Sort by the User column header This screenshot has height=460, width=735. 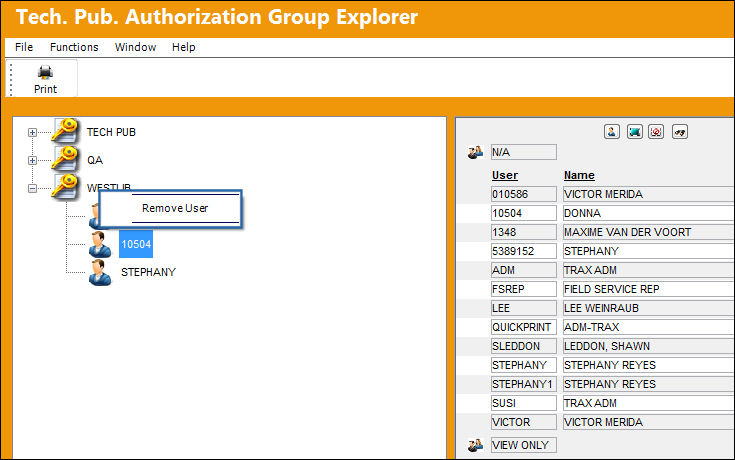point(505,175)
